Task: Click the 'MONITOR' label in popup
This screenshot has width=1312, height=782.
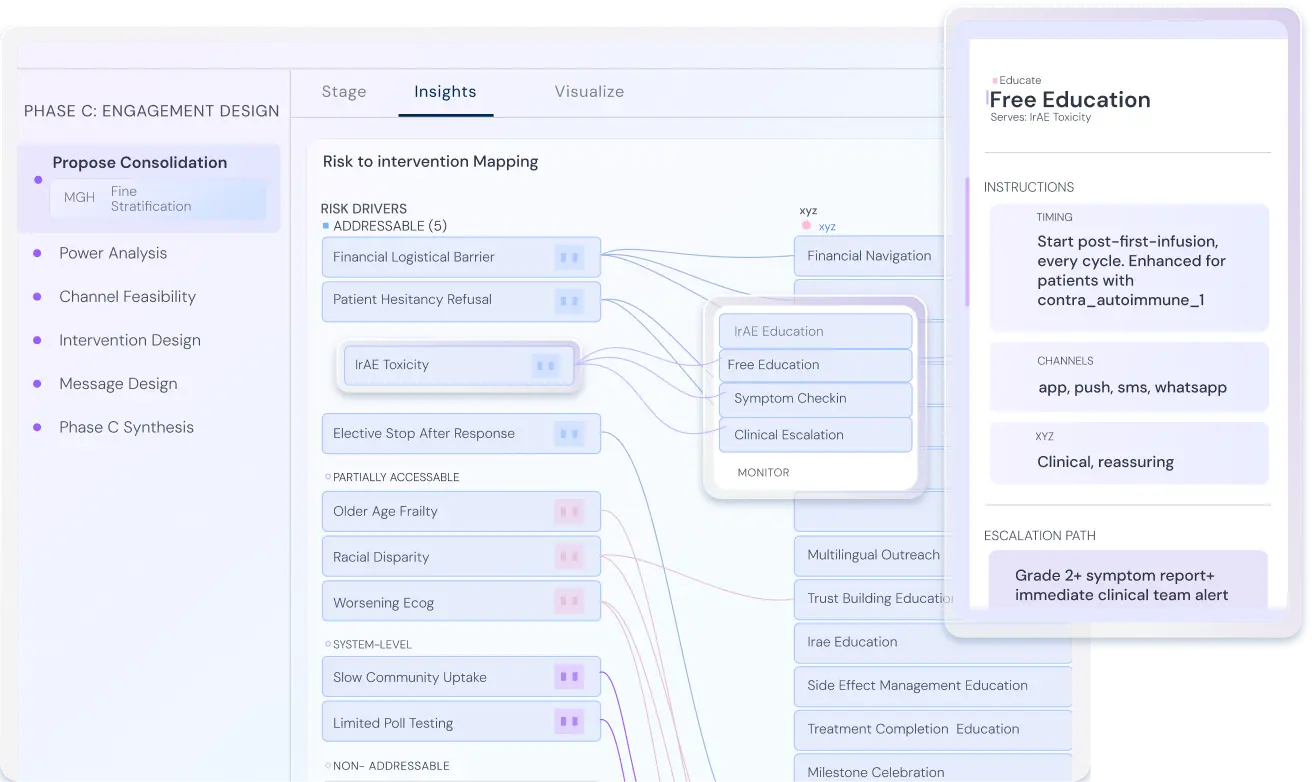Action: 763,472
